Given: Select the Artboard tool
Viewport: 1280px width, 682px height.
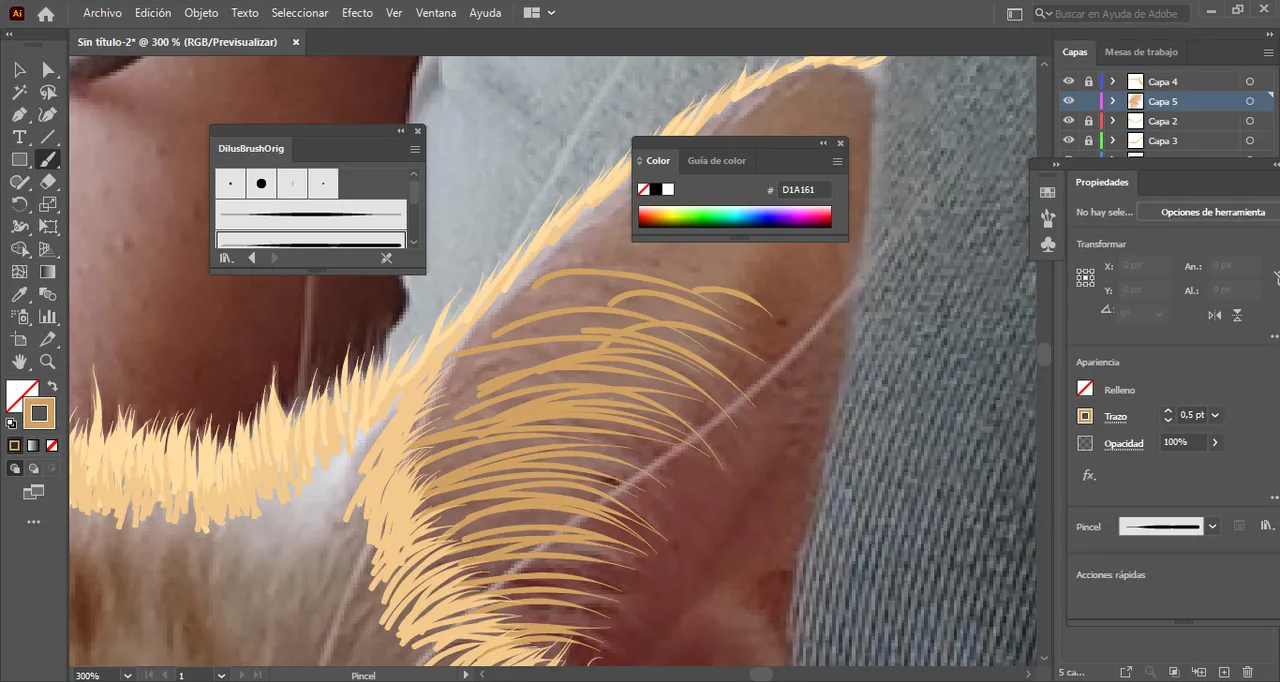Looking at the screenshot, I should [x=19, y=339].
